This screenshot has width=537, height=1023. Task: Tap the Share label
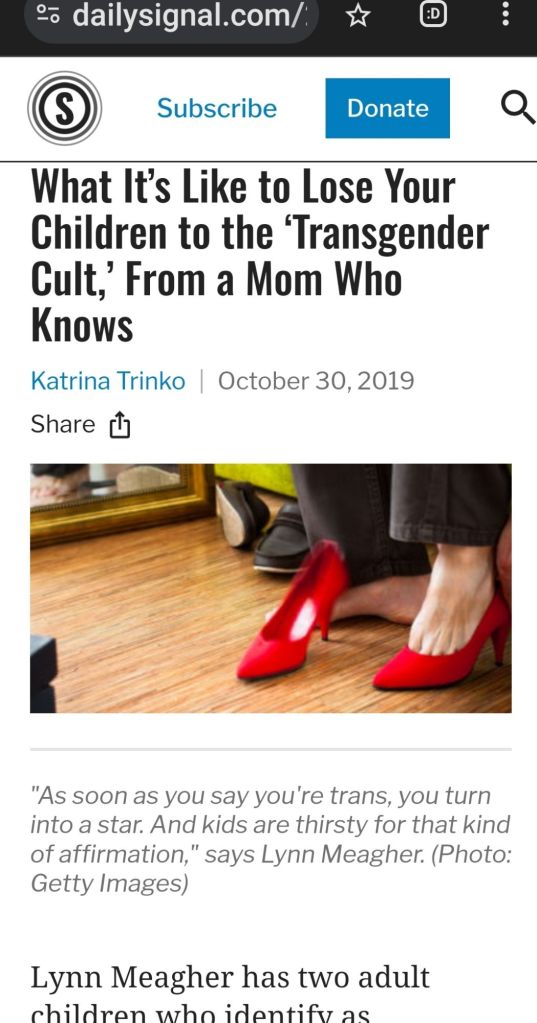(x=63, y=425)
